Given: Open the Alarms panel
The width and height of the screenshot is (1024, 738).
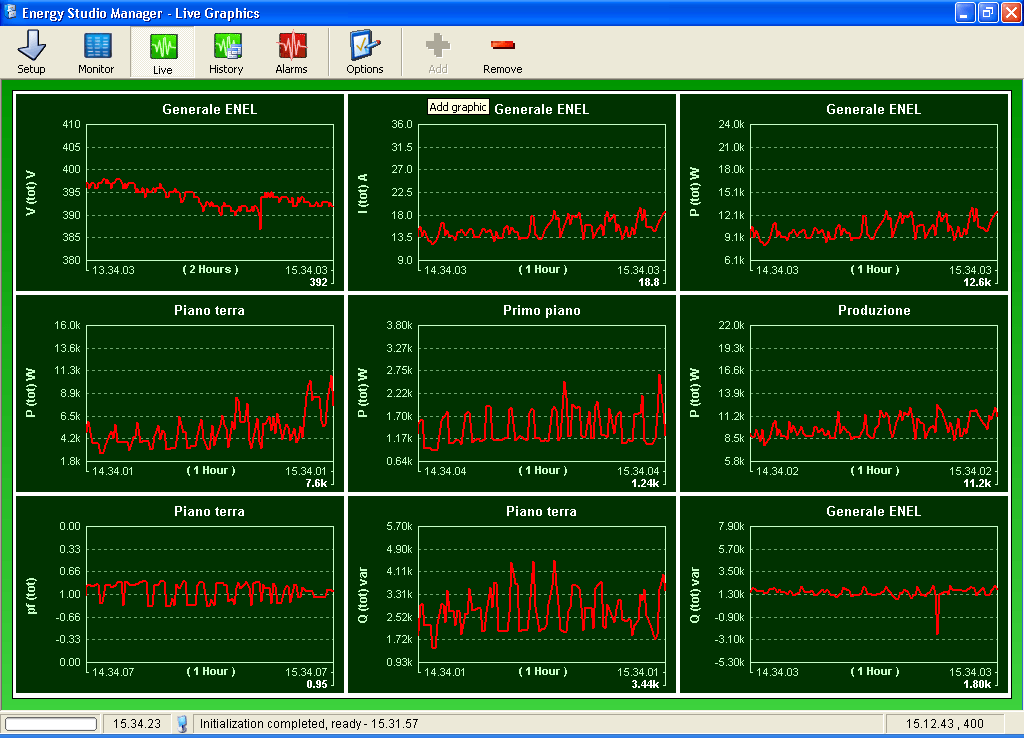Looking at the screenshot, I should pos(291,52).
